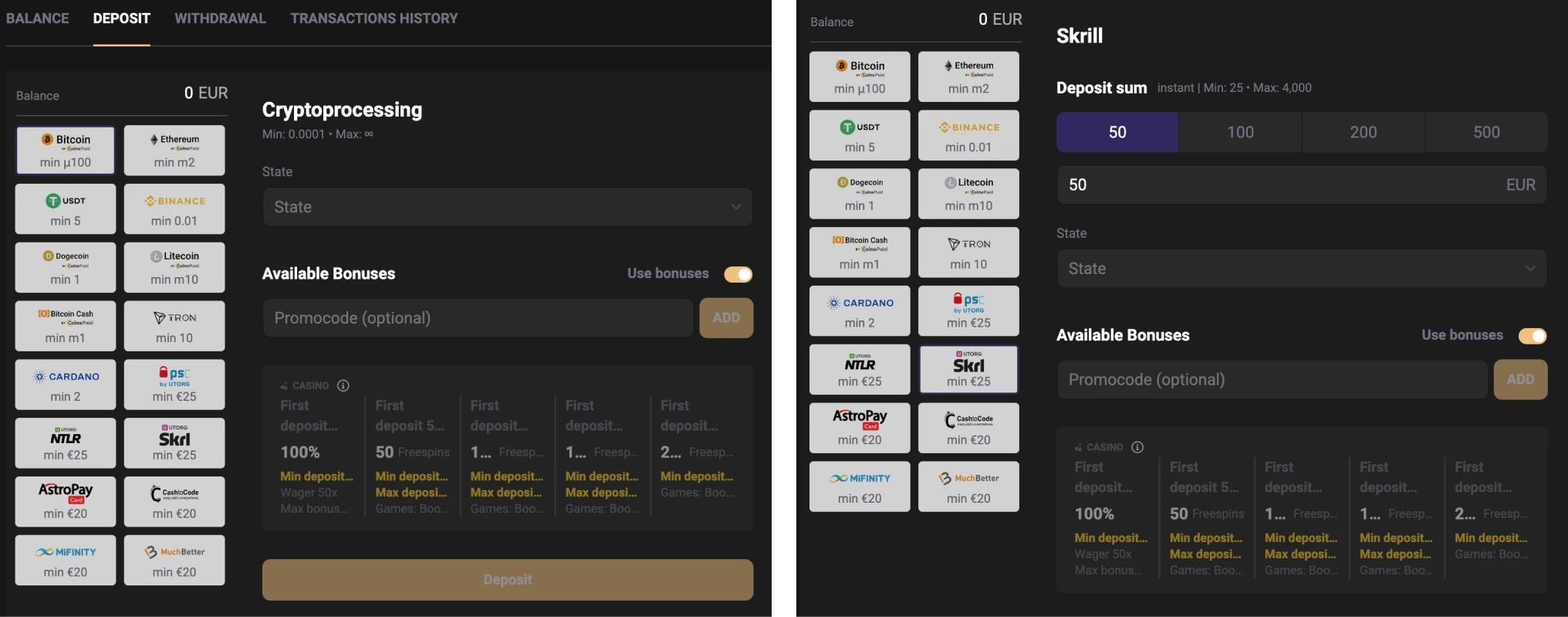The image size is (1568, 617).
Task: Click the EUR deposit amount input field
Action: 1281,185
